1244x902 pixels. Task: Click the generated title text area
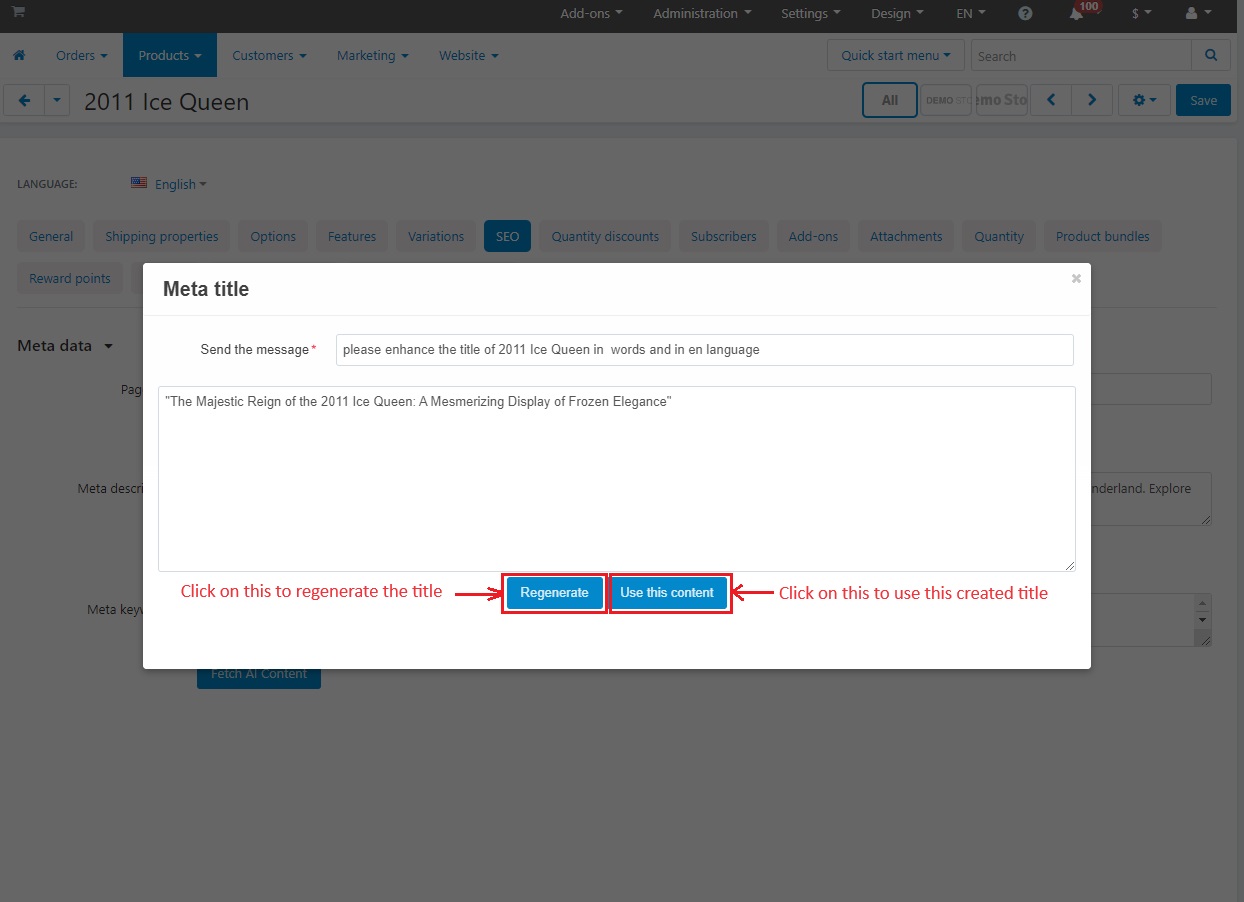click(x=617, y=479)
